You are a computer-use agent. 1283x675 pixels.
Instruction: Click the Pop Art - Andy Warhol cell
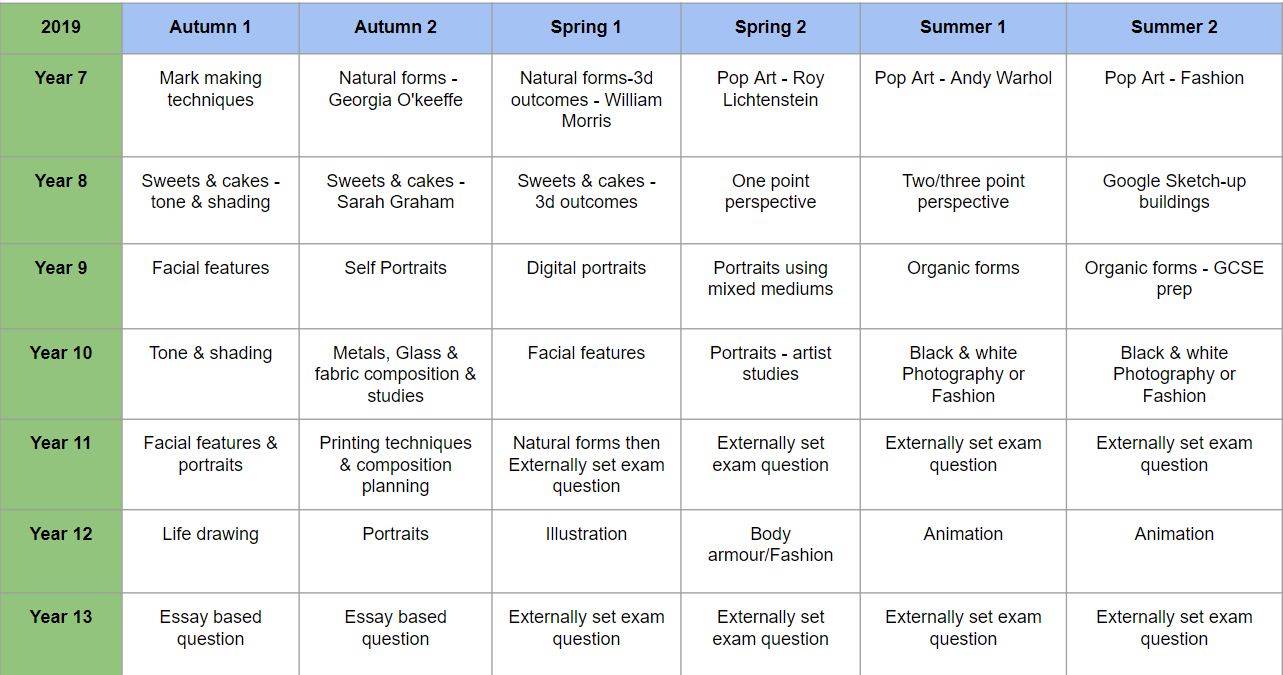click(x=963, y=105)
